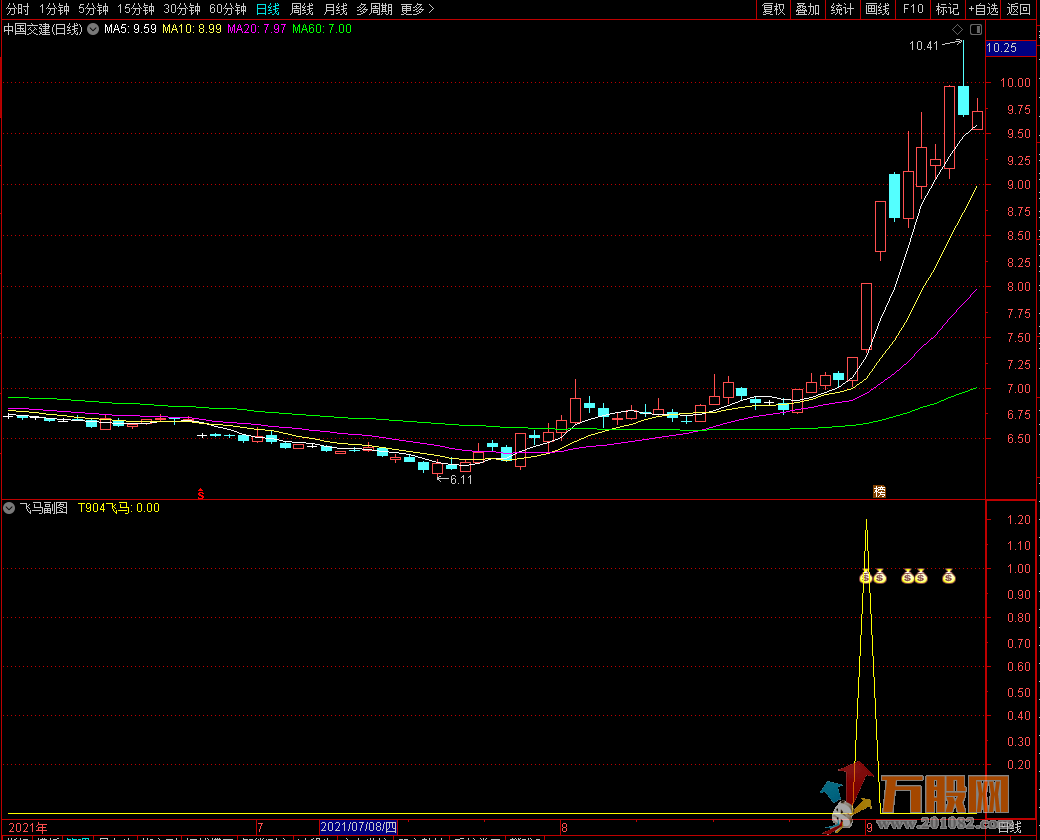Select the 日线 daily chart tab
1040x840 pixels.
pyautogui.click(x=268, y=9)
